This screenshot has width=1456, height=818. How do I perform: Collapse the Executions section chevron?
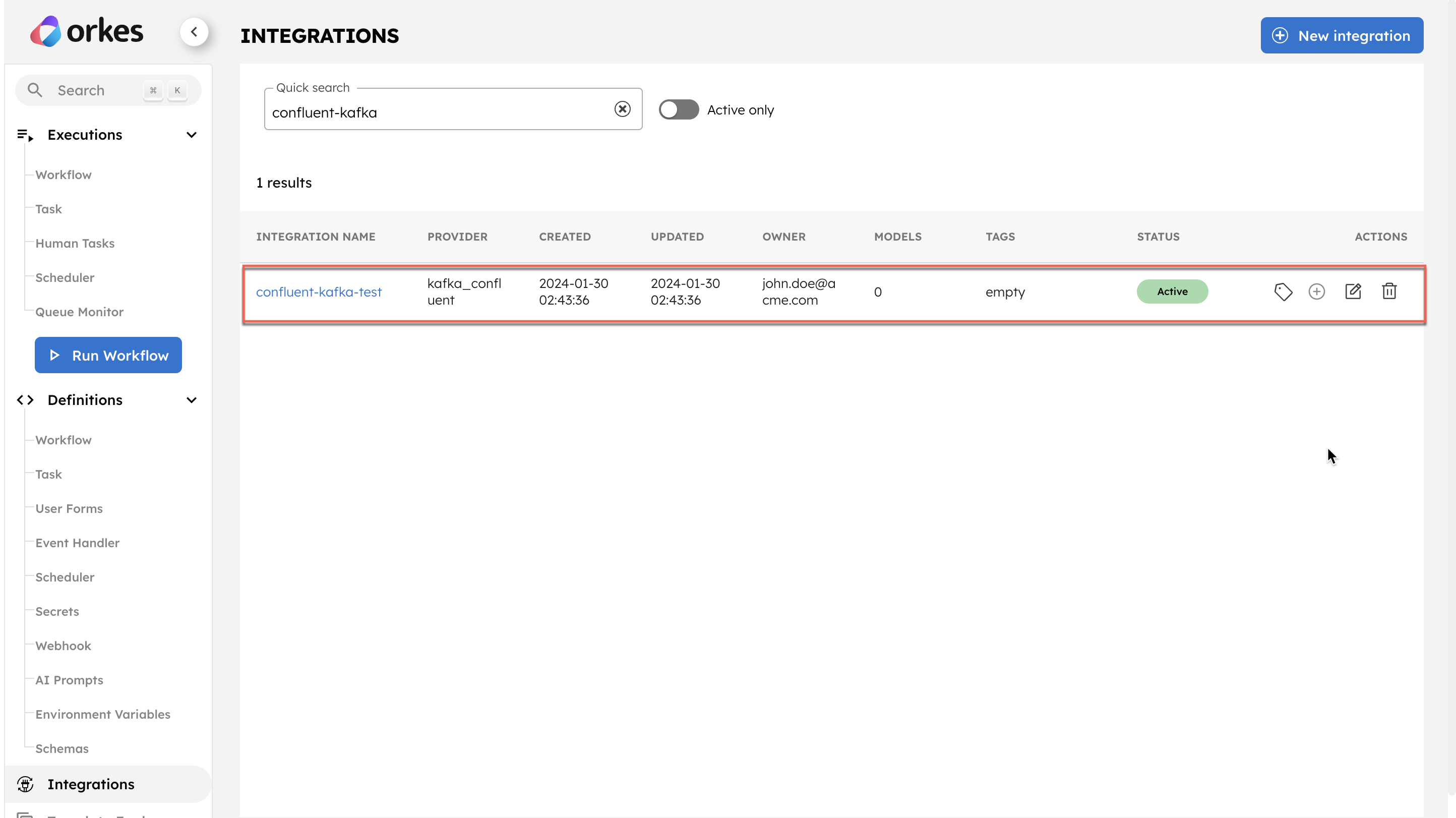(x=192, y=135)
